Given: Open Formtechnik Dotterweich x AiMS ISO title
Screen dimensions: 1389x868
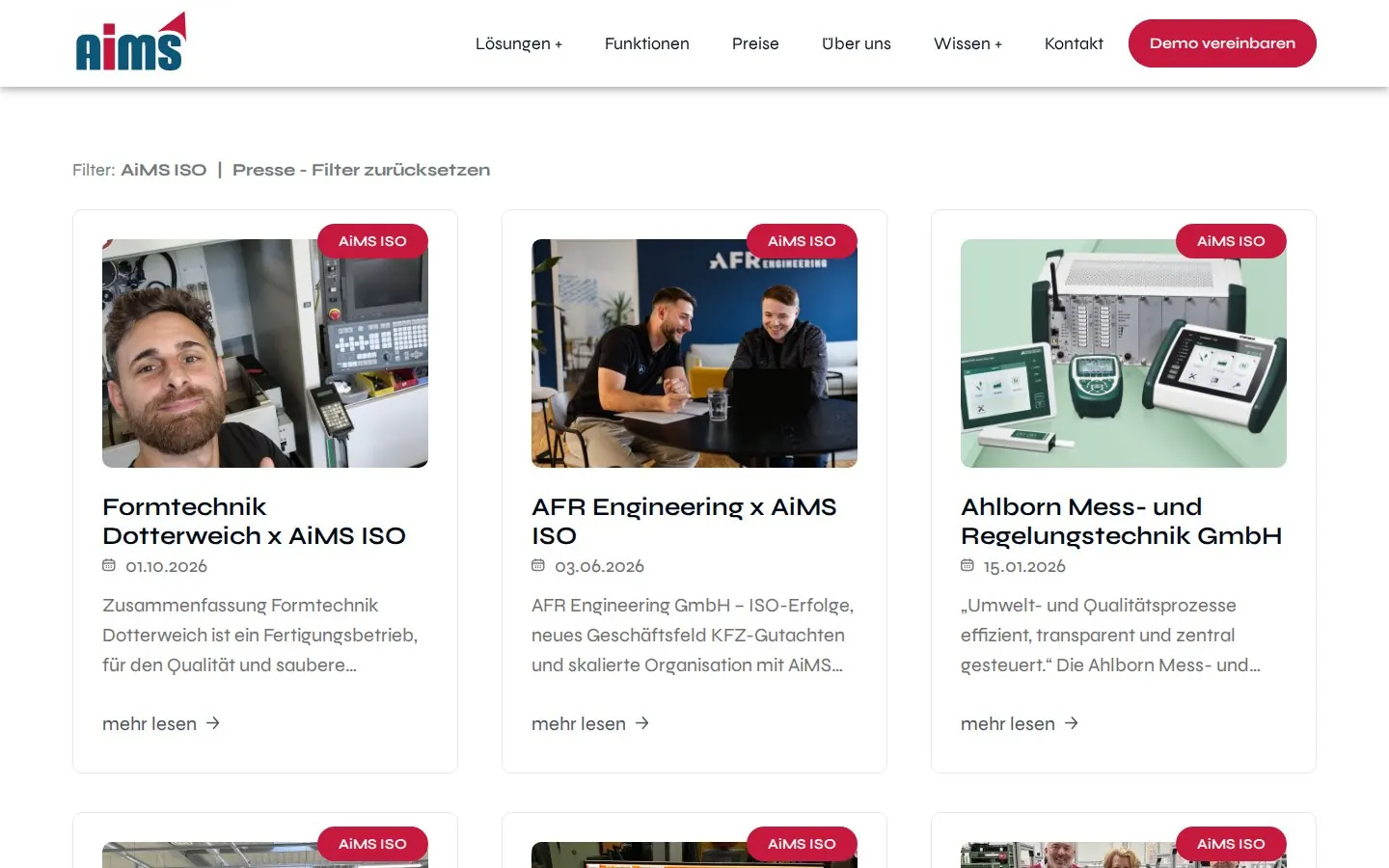Looking at the screenshot, I should [254, 521].
